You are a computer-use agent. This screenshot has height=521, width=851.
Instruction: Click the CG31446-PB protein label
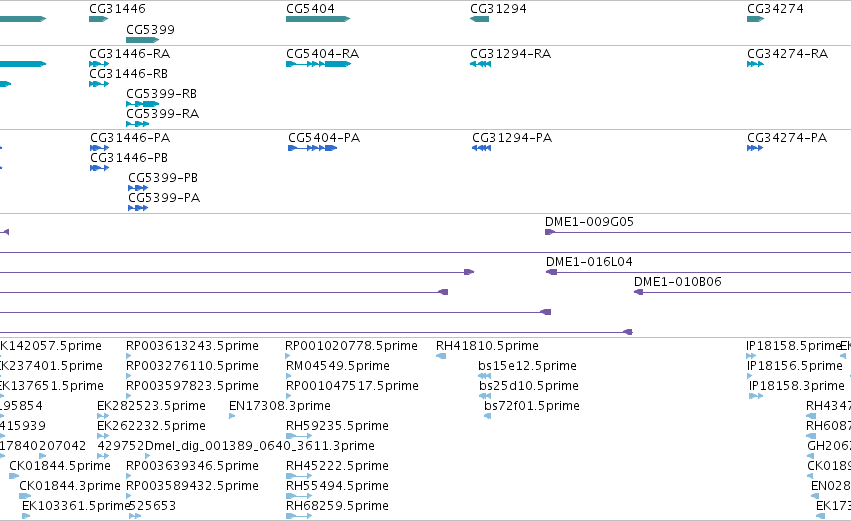pyautogui.click(x=129, y=158)
